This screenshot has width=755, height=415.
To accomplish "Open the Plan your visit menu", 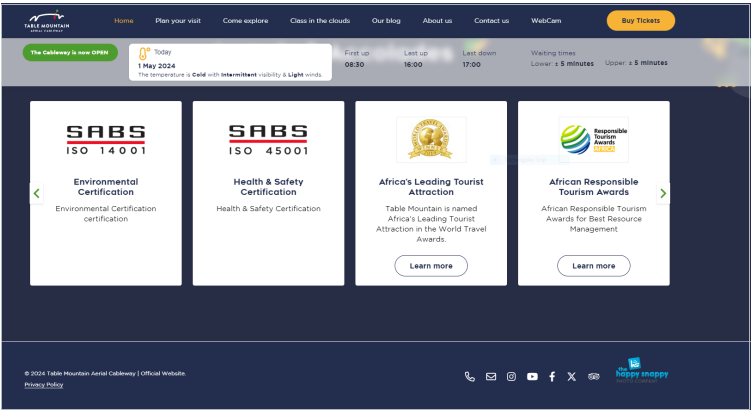I will coord(178,21).
